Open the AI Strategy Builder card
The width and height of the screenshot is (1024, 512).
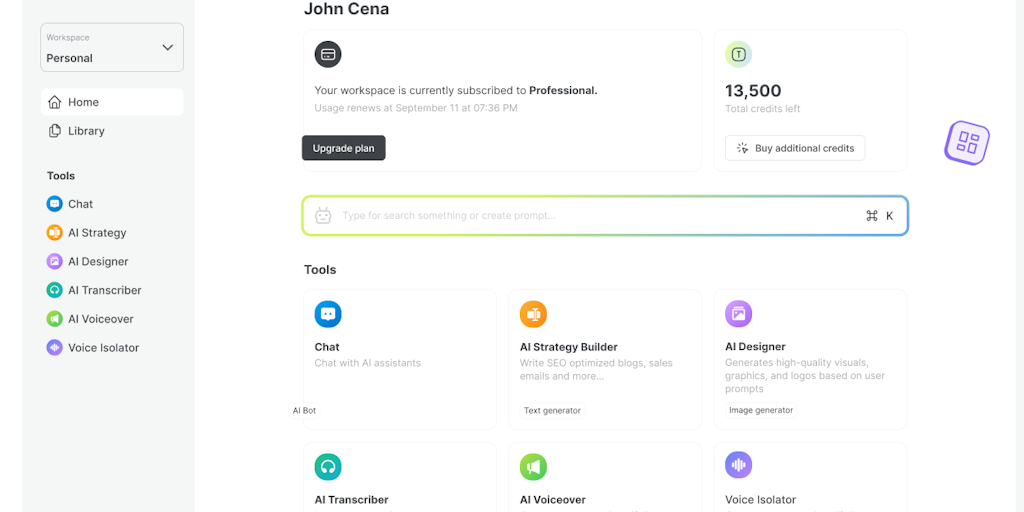(x=605, y=359)
